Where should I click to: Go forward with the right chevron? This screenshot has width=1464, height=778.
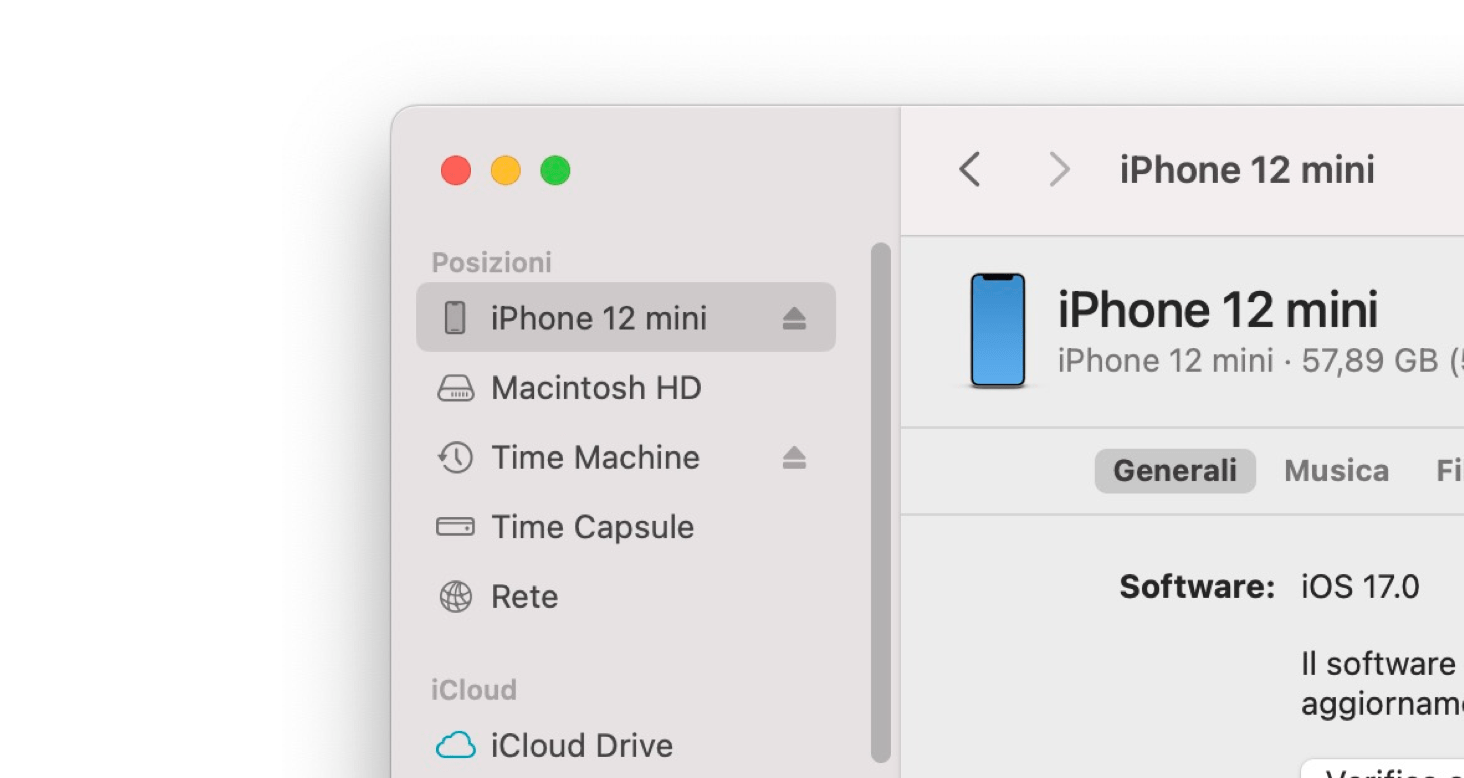coord(1059,170)
